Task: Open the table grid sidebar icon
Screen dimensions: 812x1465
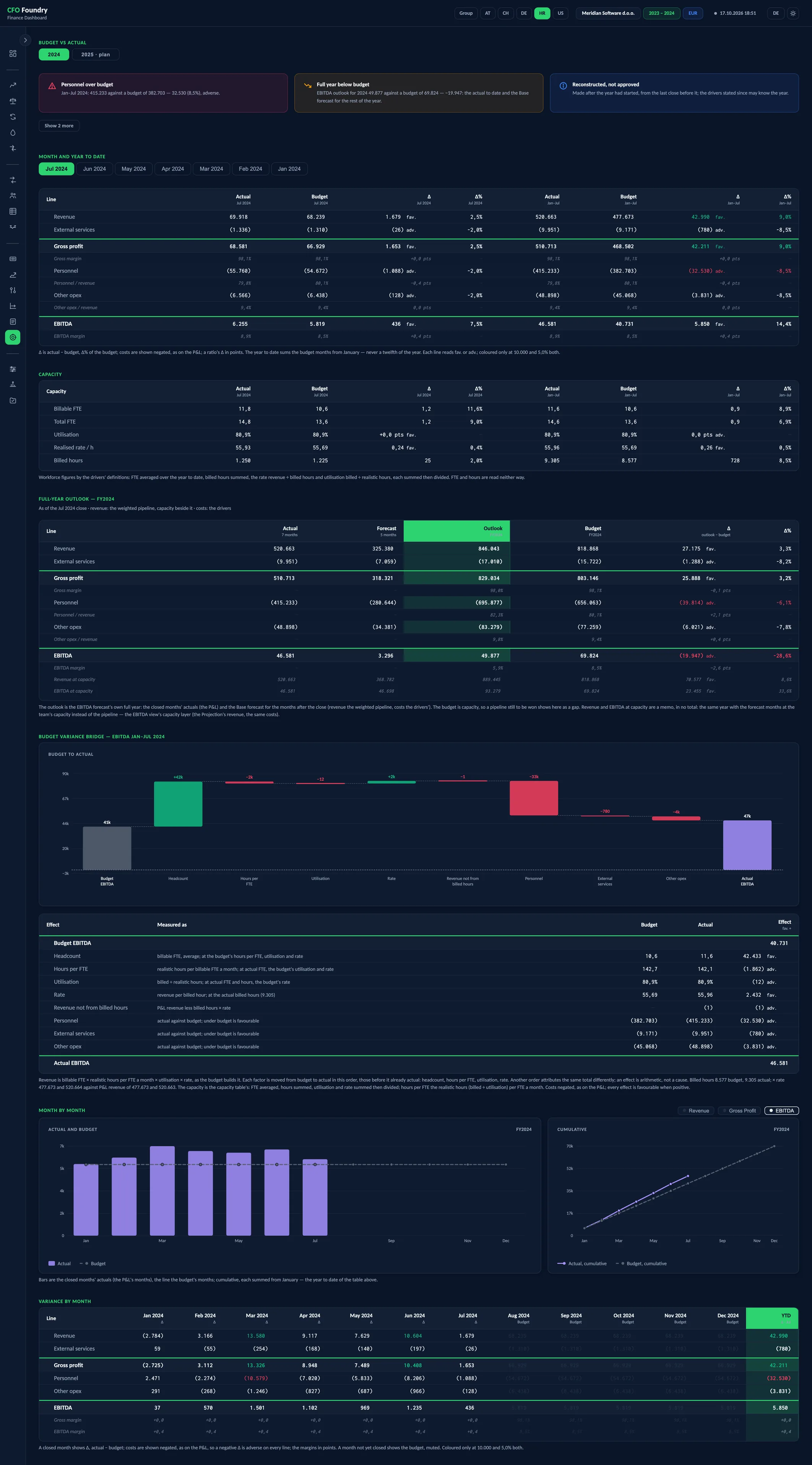Action: point(13,211)
